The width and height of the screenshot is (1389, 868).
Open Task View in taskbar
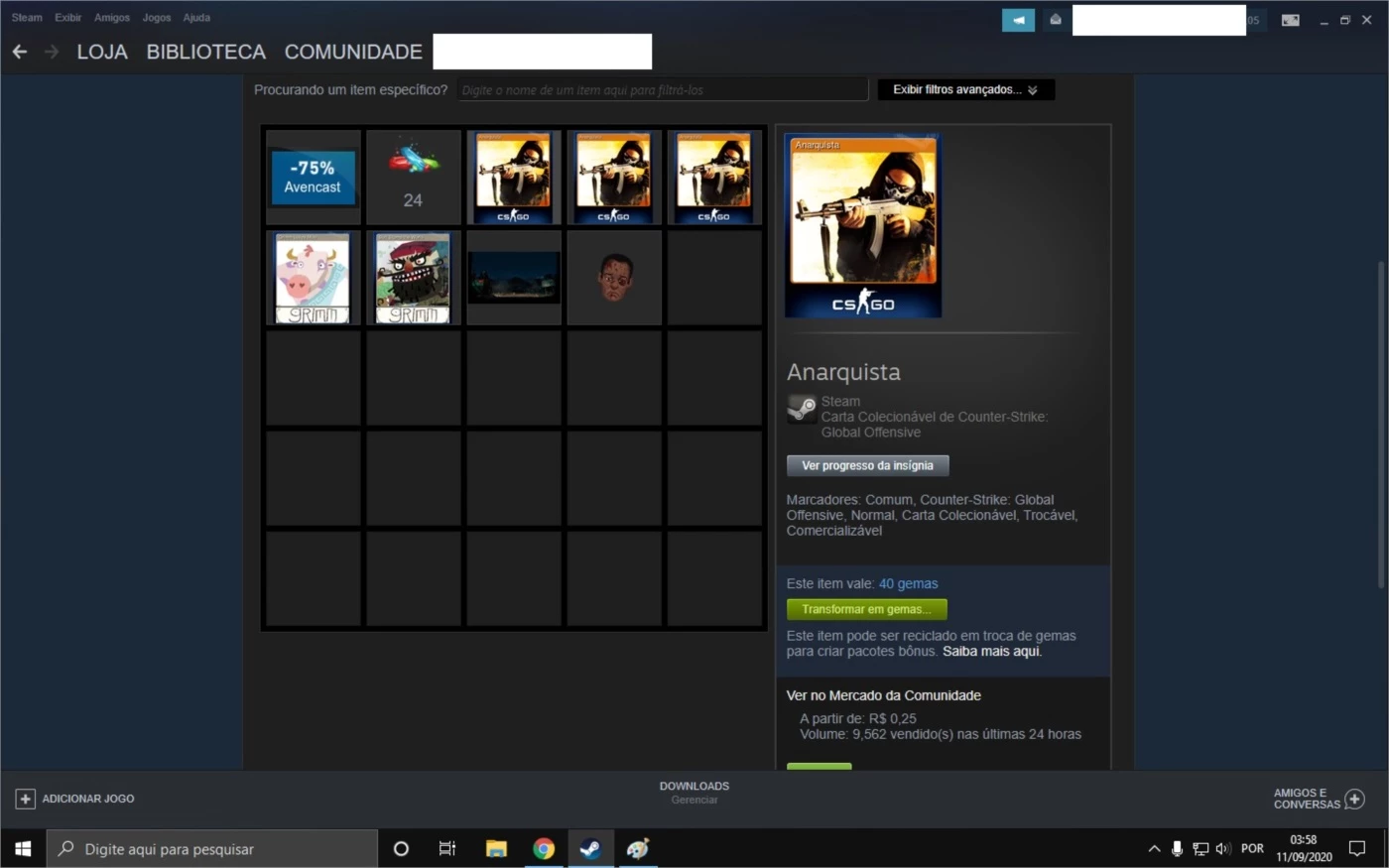point(447,849)
